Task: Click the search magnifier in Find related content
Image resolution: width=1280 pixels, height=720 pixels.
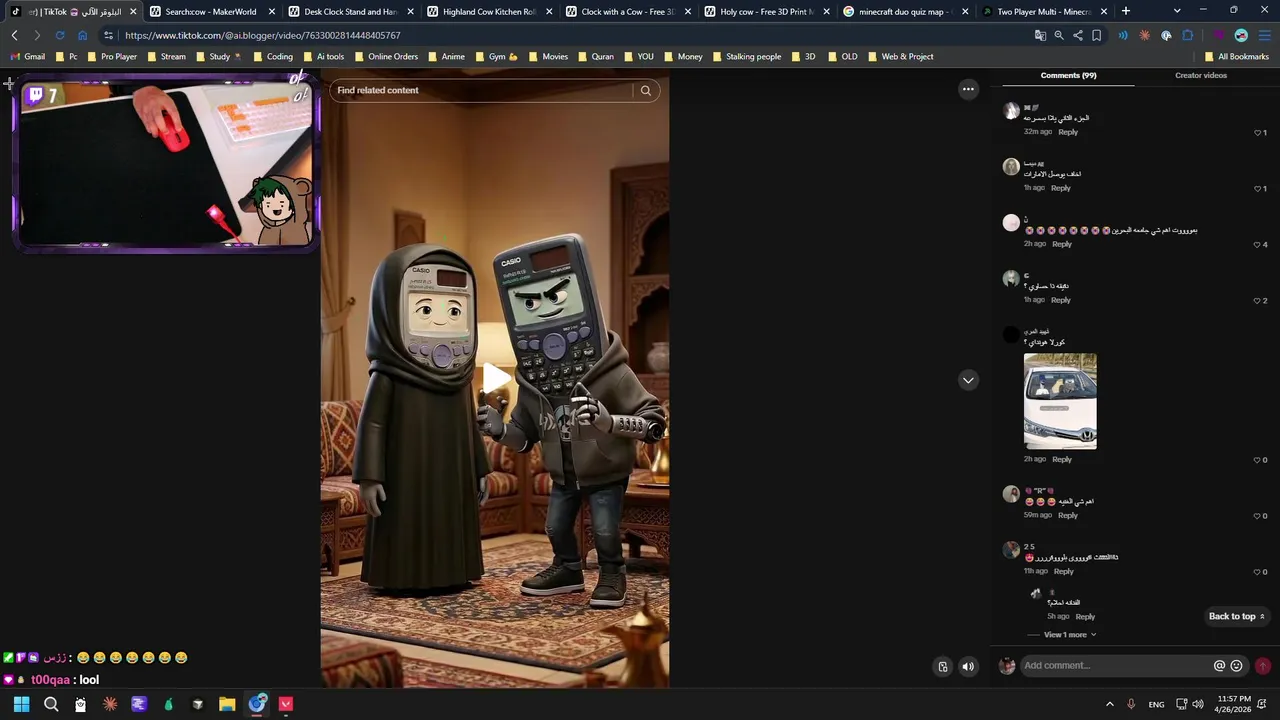Action: tap(646, 90)
